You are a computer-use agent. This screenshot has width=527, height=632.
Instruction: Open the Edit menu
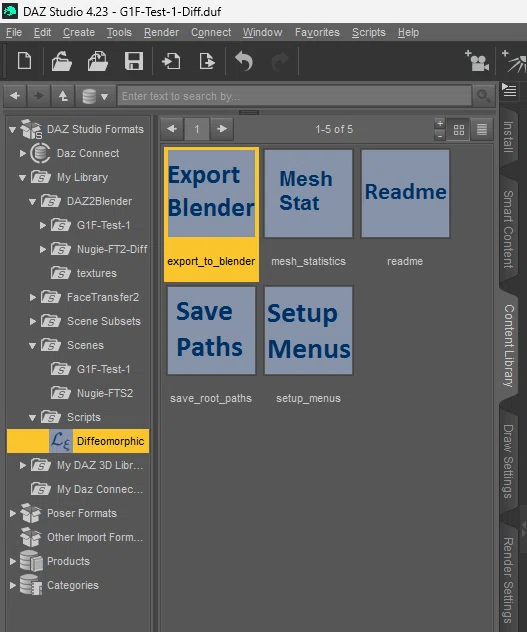(42, 32)
